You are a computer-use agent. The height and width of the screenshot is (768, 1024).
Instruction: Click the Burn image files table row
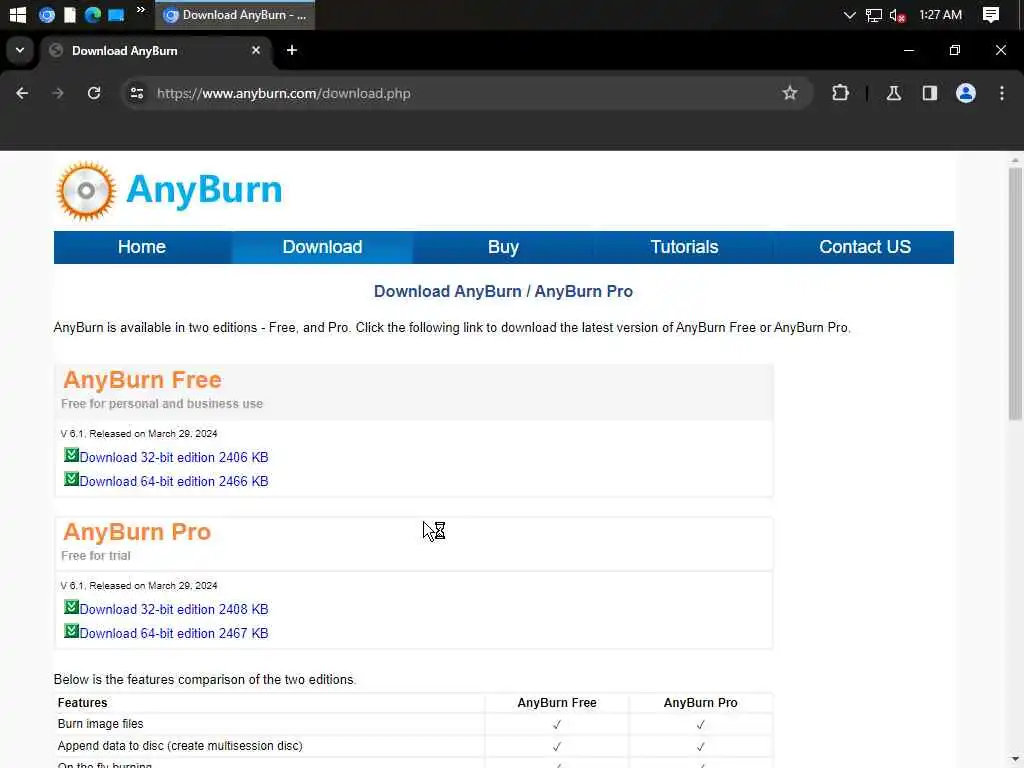click(x=413, y=724)
